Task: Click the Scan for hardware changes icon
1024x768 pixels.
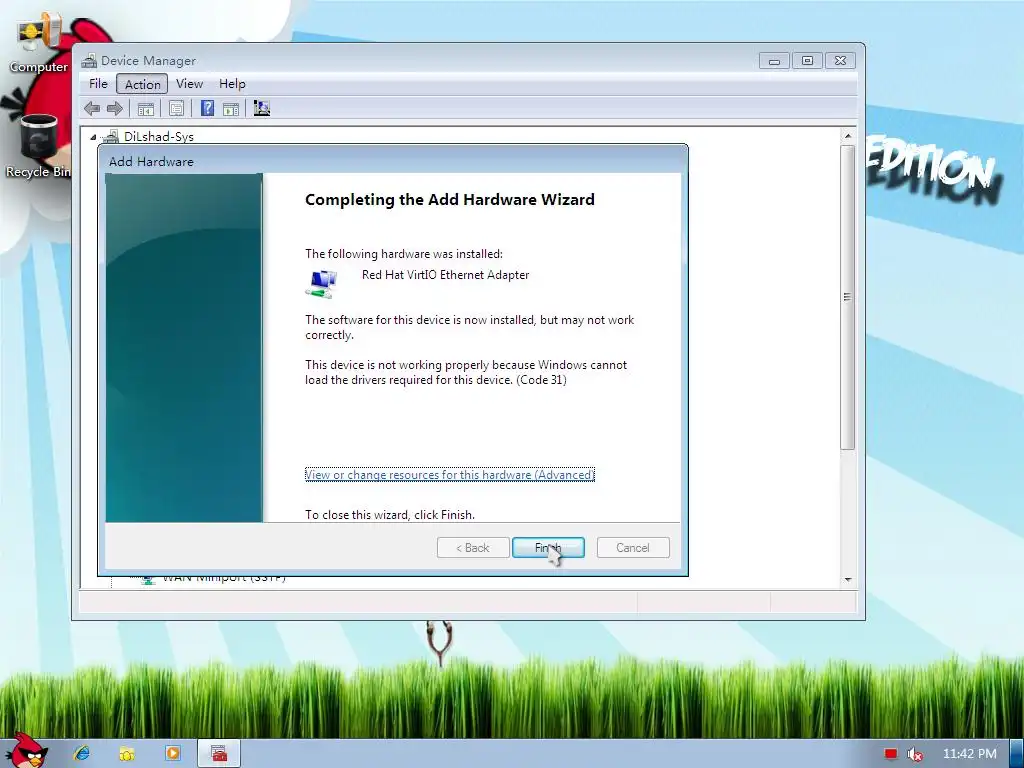Action: tap(262, 108)
